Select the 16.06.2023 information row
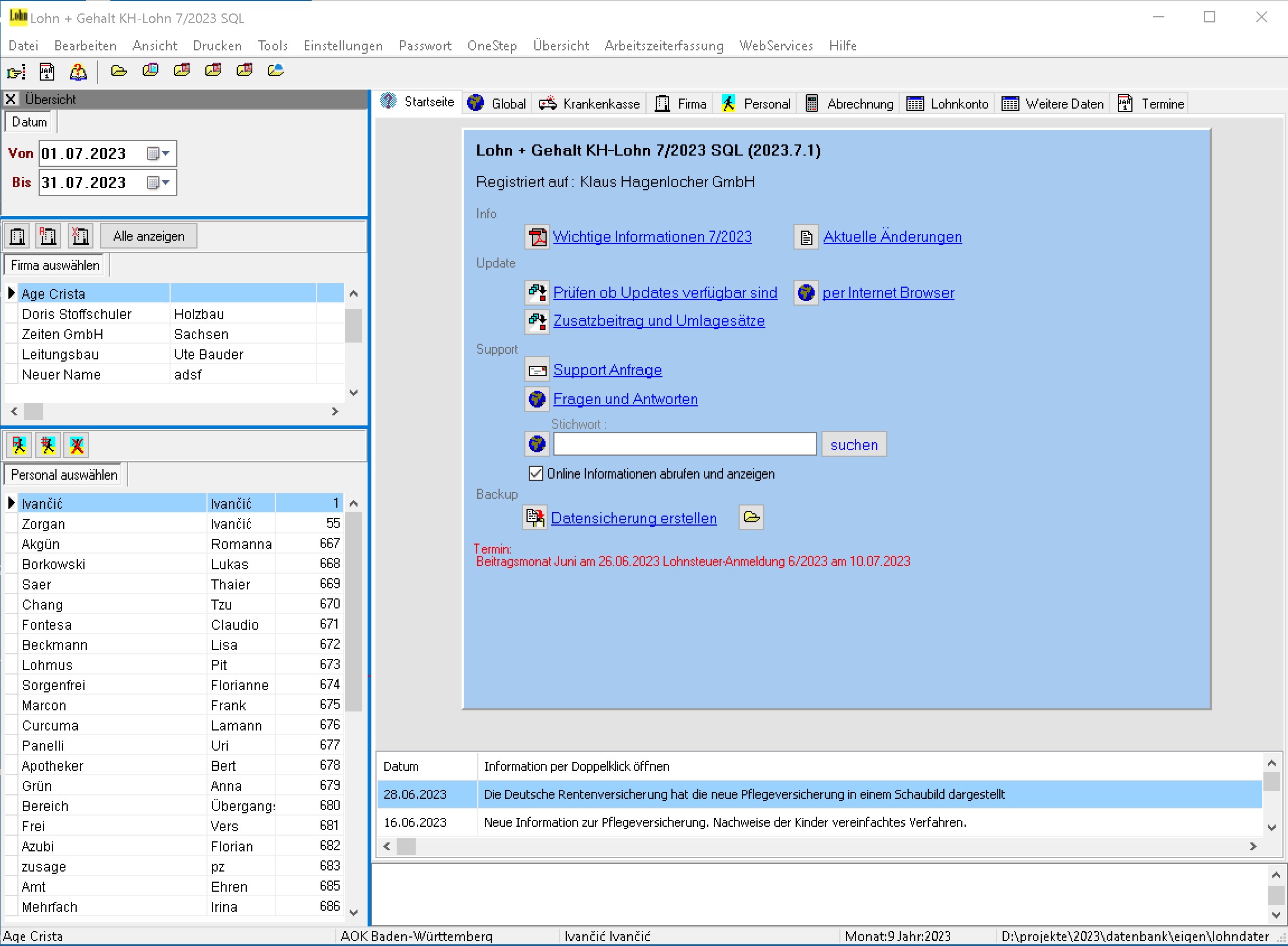The height and width of the screenshot is (946, 1288). (x=820, y=822)
